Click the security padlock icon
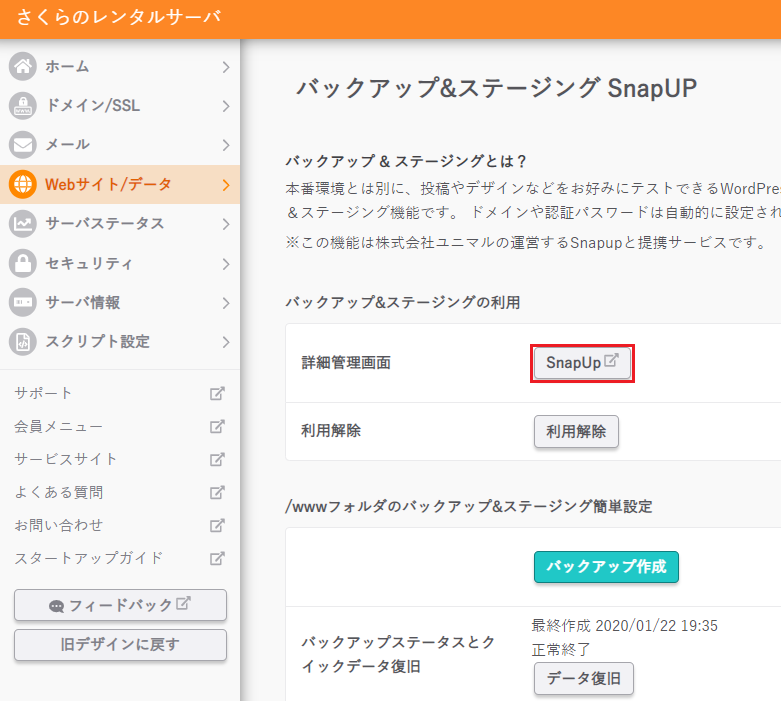The width and height of the screenshot is (781, 701). pos(23,264)
